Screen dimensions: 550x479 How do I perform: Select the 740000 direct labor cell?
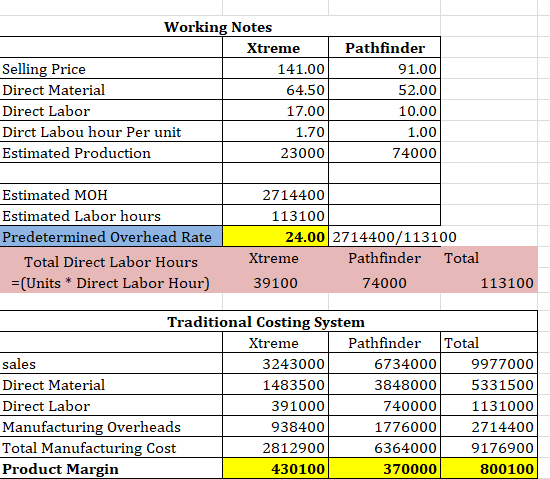pos(384,406)
